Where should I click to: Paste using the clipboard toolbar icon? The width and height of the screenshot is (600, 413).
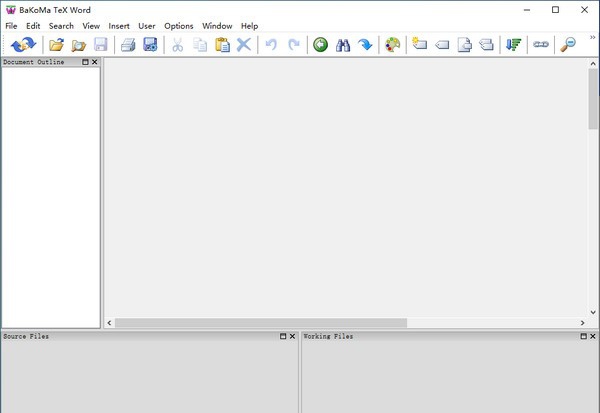(223, 45)
